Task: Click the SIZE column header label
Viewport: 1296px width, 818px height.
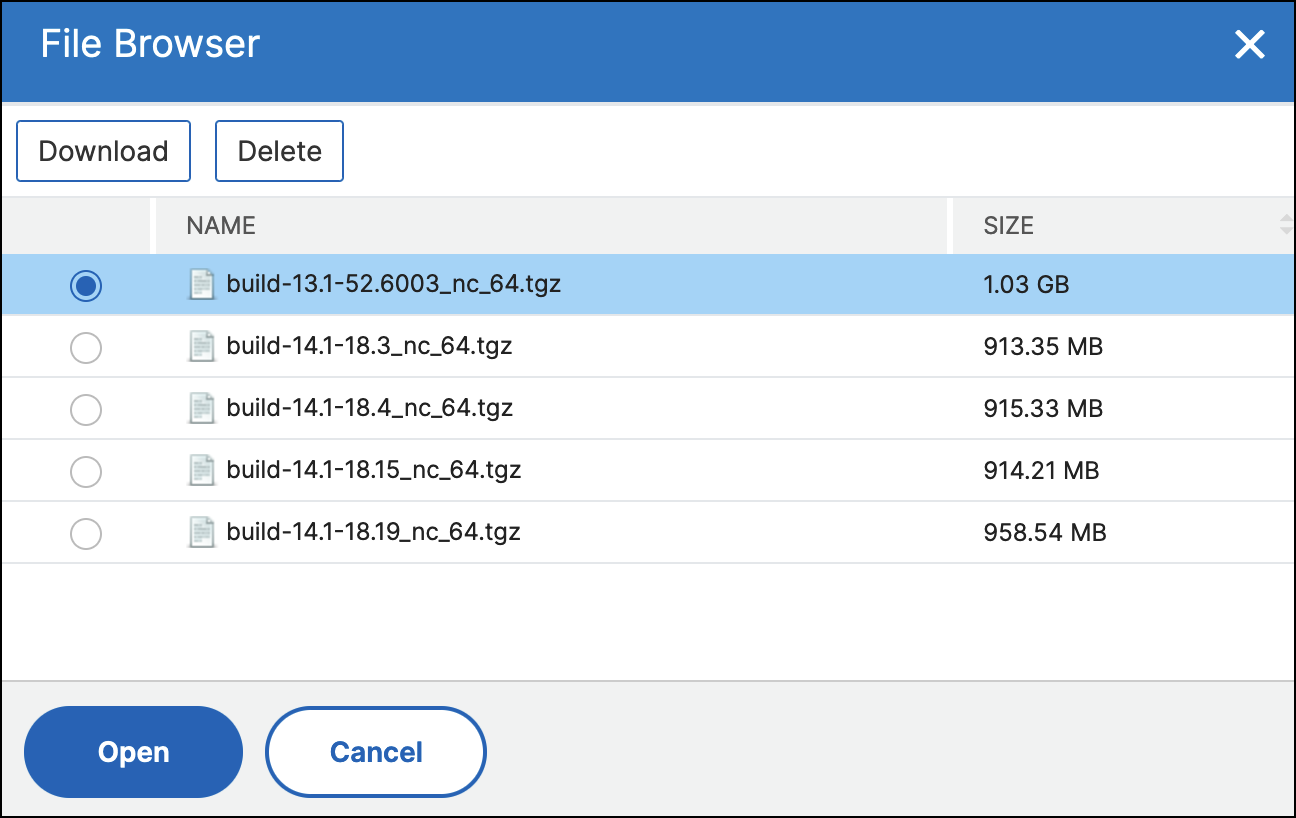Action: click(1008, 226)
